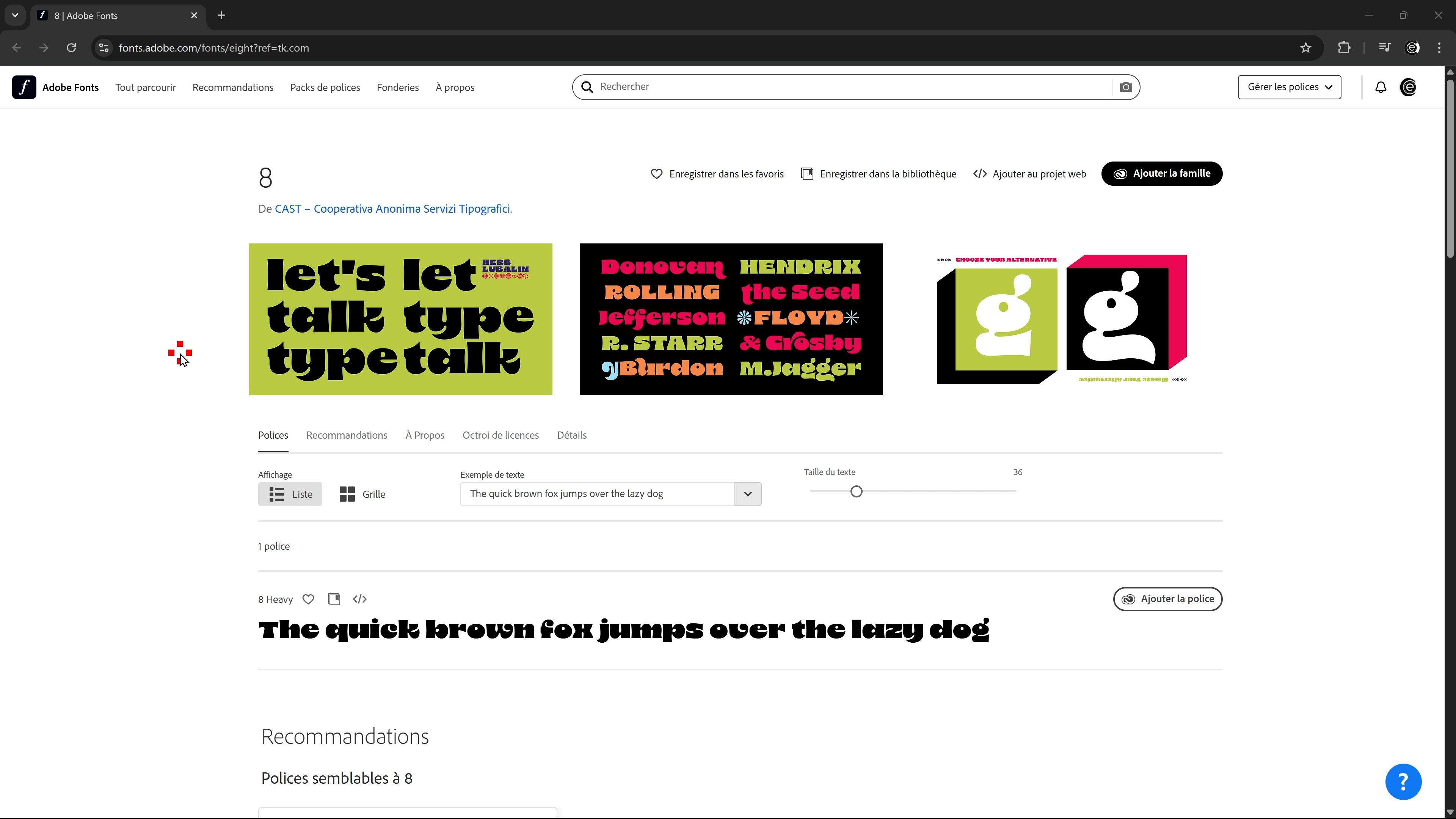Image resolution: width=1456 pixels, height=819 pixels.
Task: Click the '8 Heavy' font name
Action: click(x=275, y=600)
